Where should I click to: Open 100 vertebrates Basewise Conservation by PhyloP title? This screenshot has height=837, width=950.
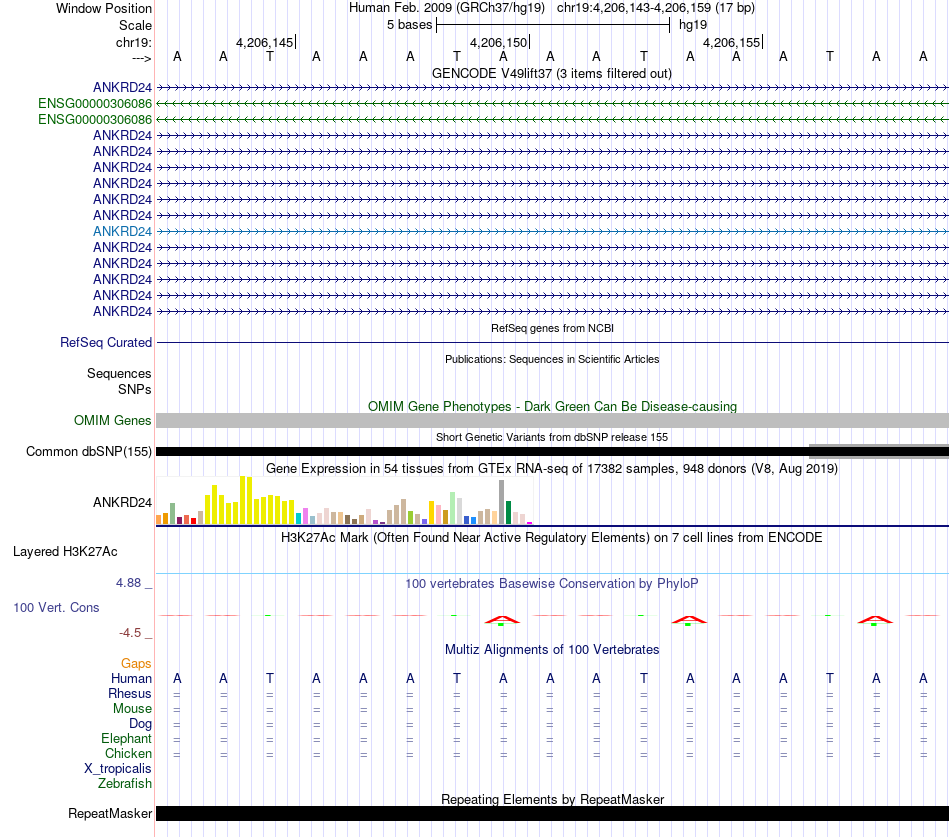pos(552,584)
